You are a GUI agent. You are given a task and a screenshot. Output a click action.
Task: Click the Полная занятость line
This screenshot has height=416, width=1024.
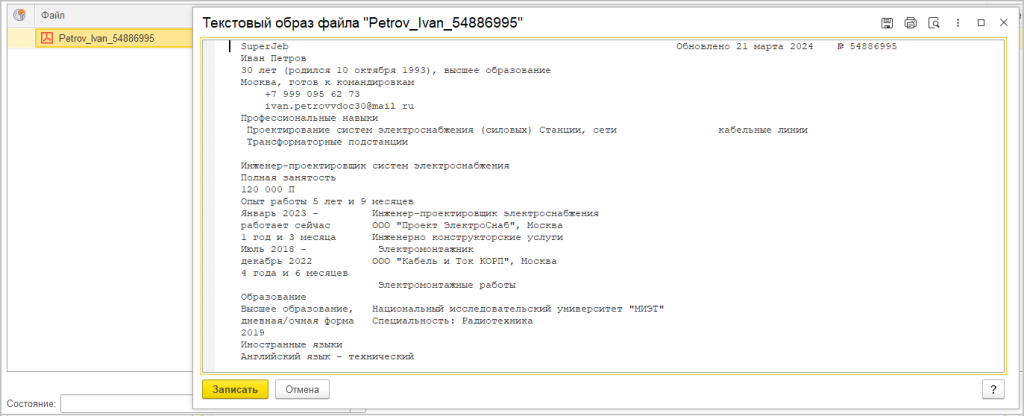pyautogui.click(x=288, y=177)
